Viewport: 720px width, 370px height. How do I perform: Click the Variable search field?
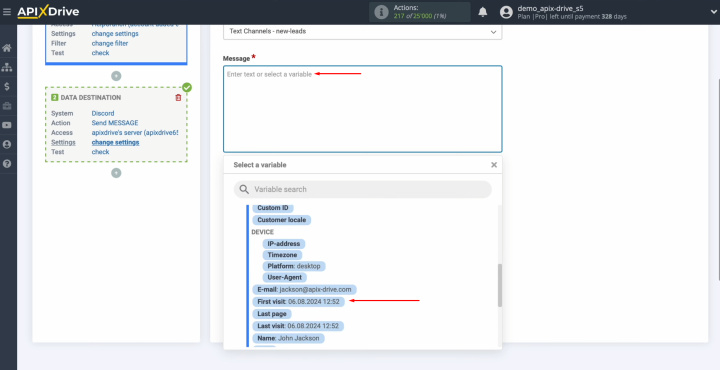point(363,189)
